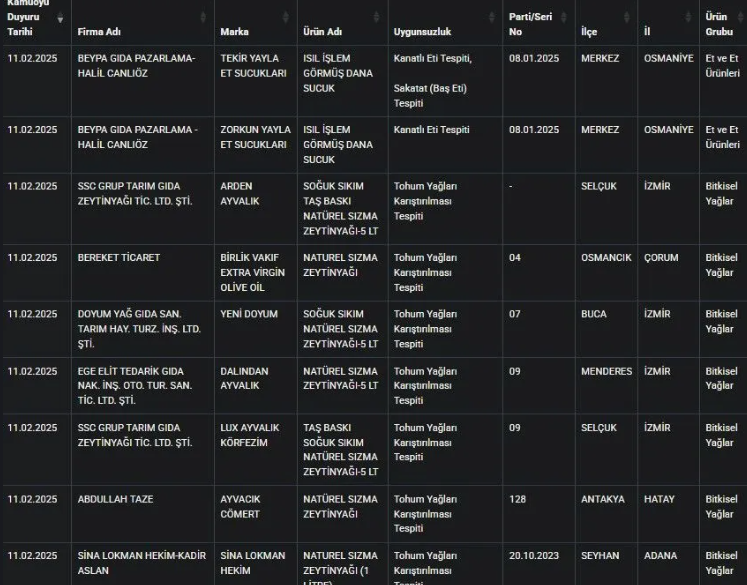The width and height of the screenshot is (747, 585).
Task: Click the ÇORUM province cell
Action: 661,257
